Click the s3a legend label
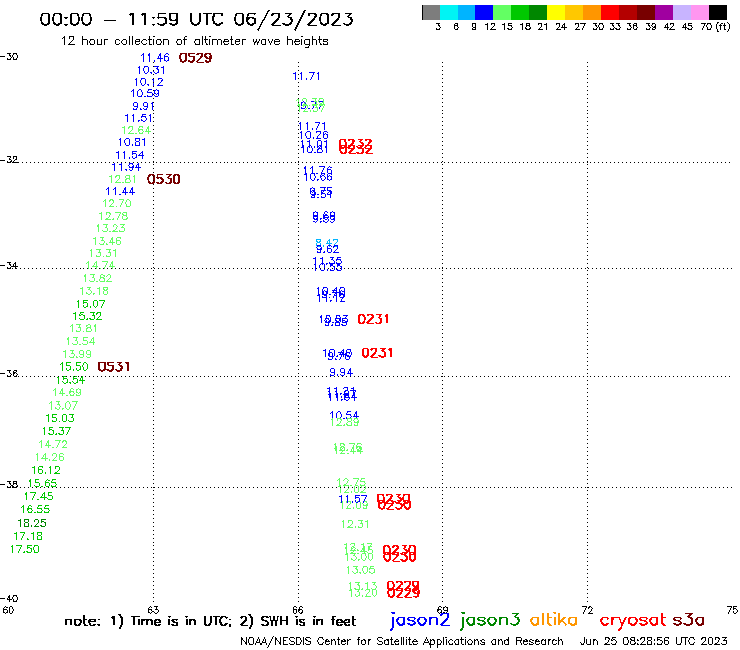 tap(688, 620)
